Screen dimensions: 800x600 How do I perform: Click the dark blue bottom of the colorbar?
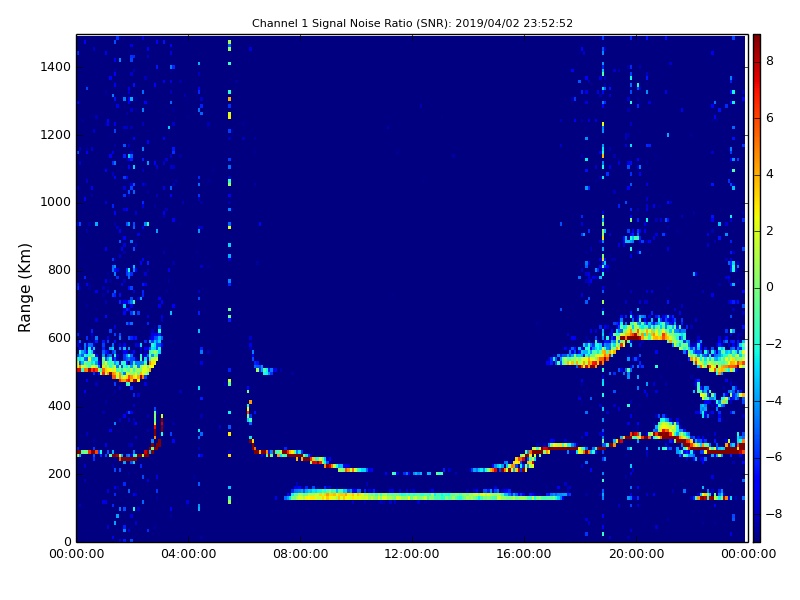click(x=757, y=533)
